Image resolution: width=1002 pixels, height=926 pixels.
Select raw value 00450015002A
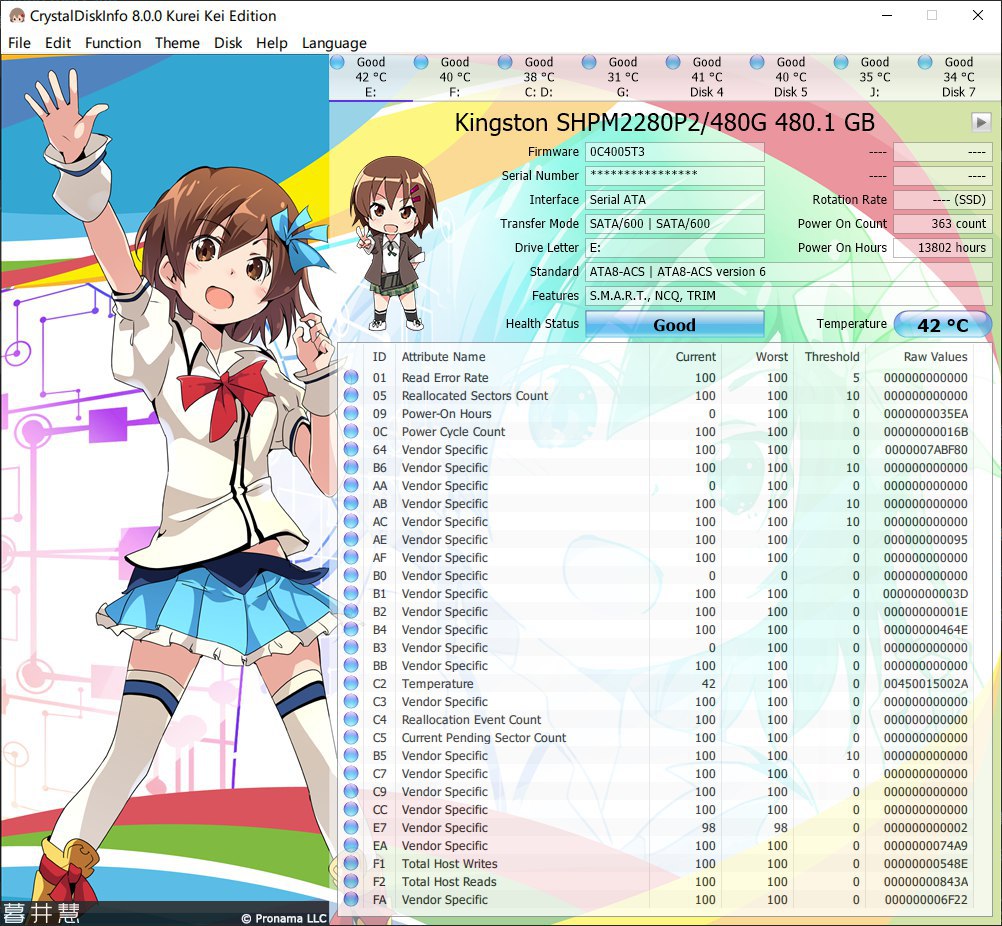pyautogui.click(x=926, y=683)
